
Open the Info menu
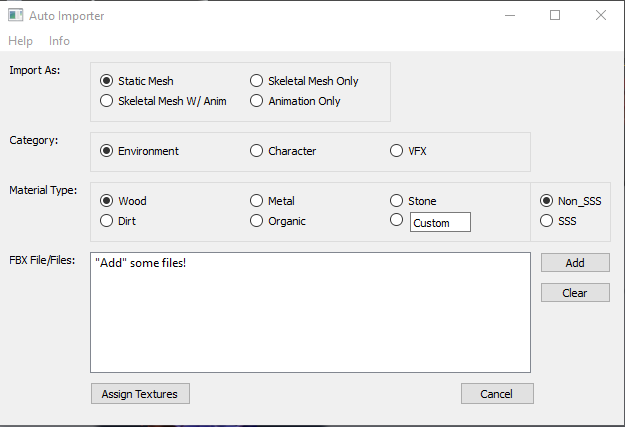click(x=59, y=41)
